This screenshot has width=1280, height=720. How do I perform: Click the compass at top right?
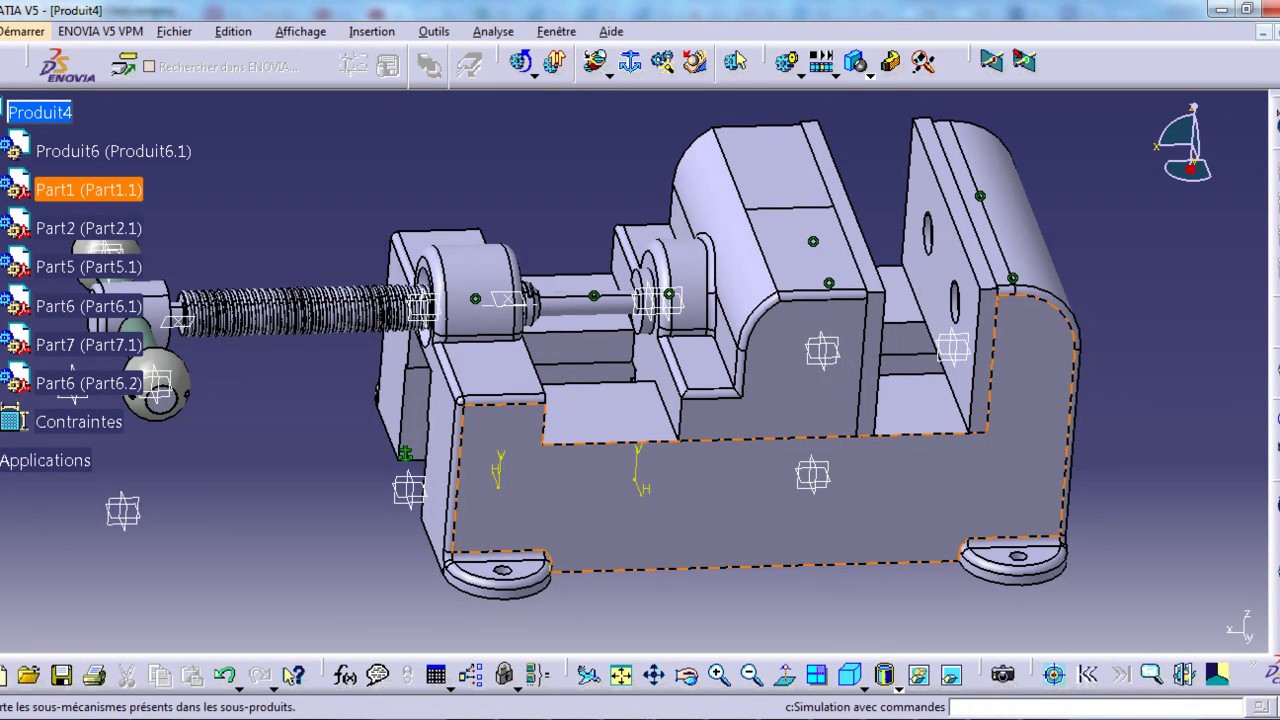click(1185, 145)
